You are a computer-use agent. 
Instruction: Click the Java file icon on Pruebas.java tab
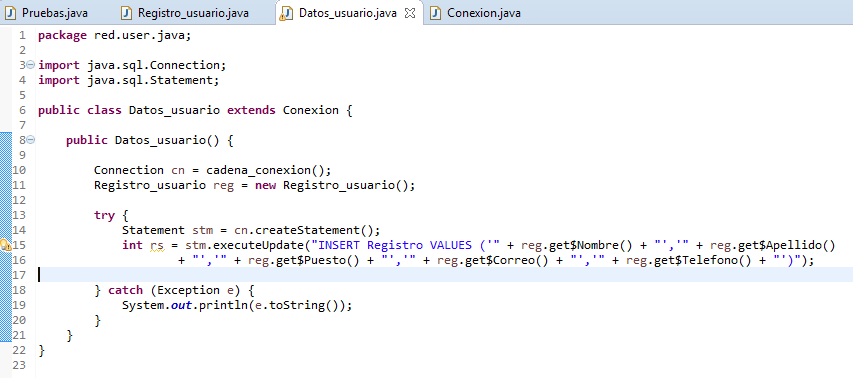click(10, 13)
